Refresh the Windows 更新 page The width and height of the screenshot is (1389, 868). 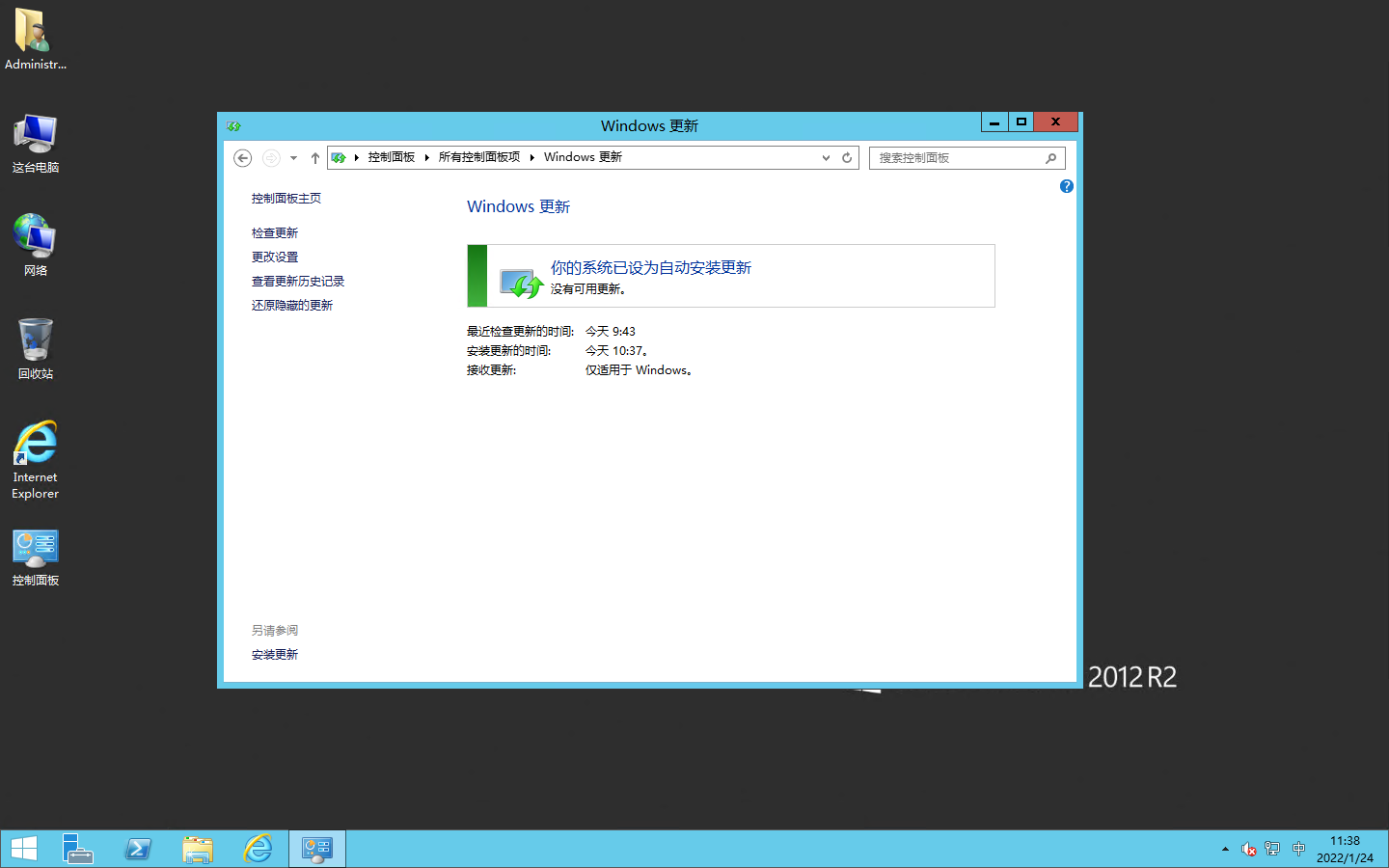[847, 158]
